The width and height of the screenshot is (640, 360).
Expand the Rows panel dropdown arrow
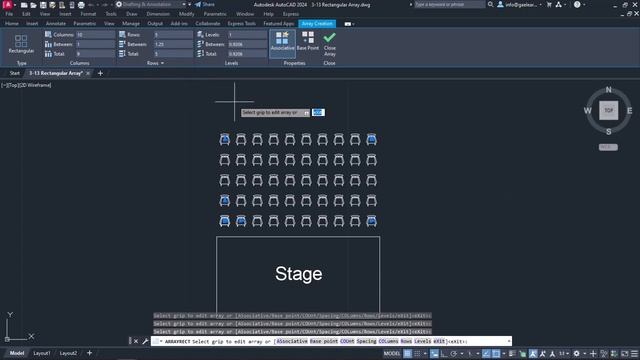pos(162,63)
